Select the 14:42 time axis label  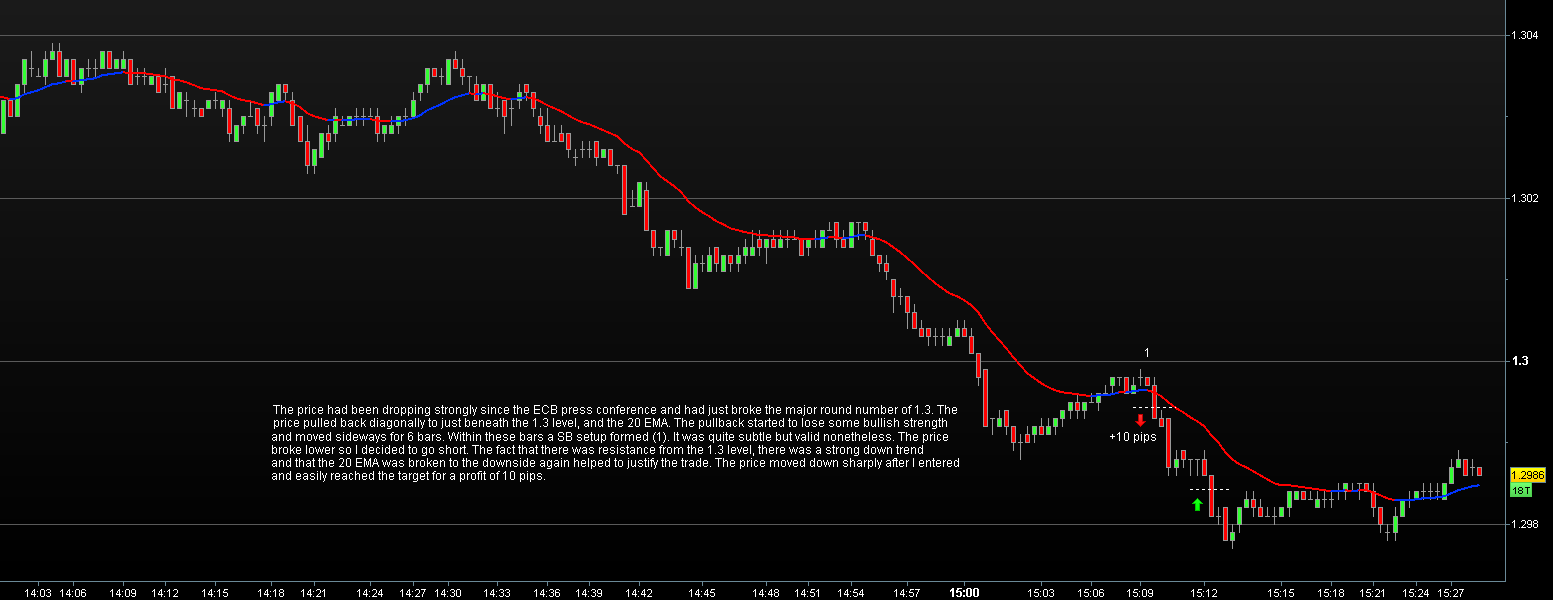pos(639,593)
